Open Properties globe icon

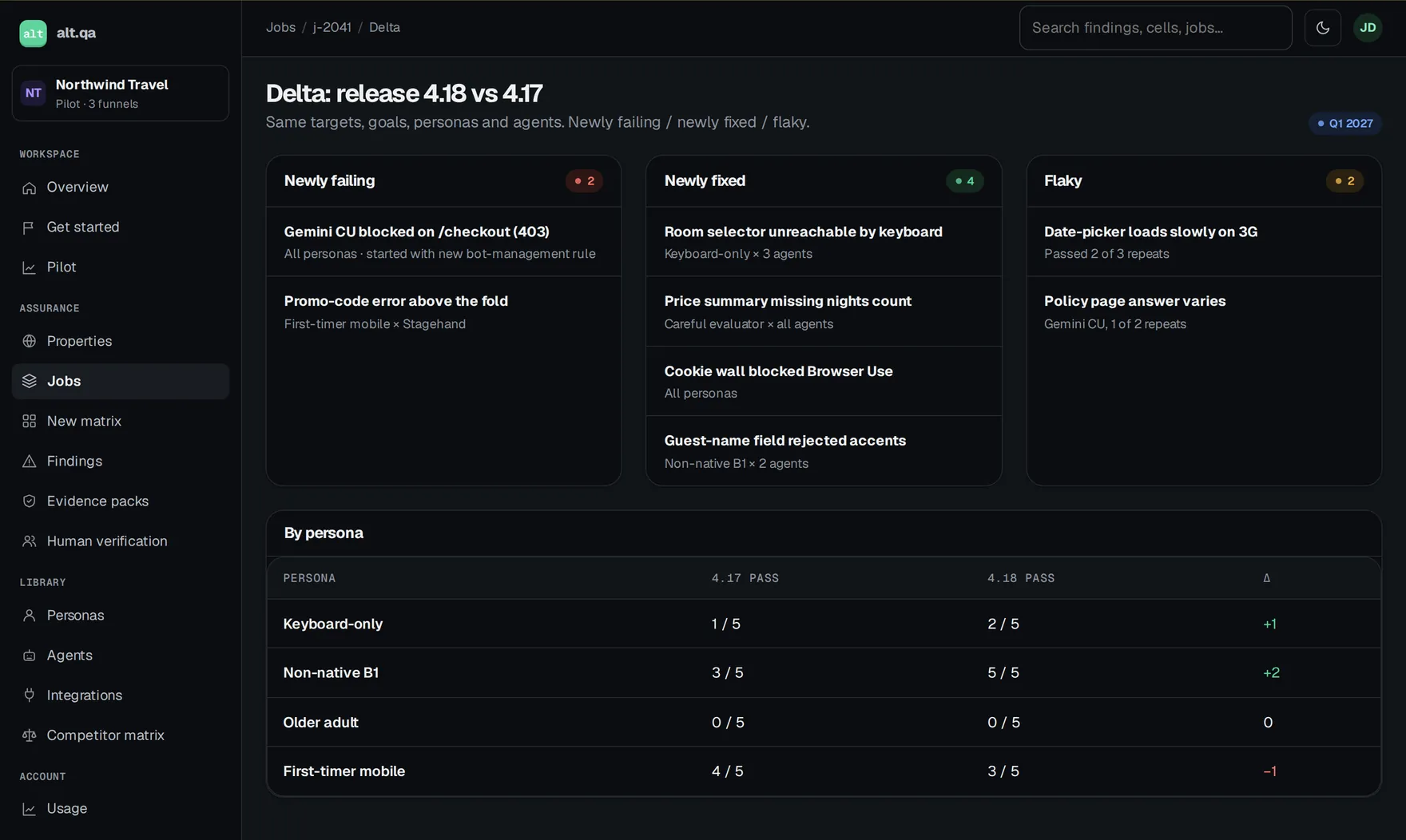[x=30, y=341]
